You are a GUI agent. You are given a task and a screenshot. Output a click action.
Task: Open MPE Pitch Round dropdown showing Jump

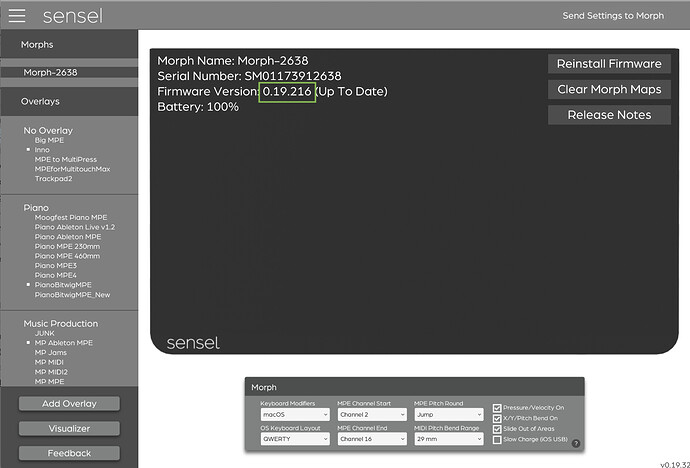449,414
